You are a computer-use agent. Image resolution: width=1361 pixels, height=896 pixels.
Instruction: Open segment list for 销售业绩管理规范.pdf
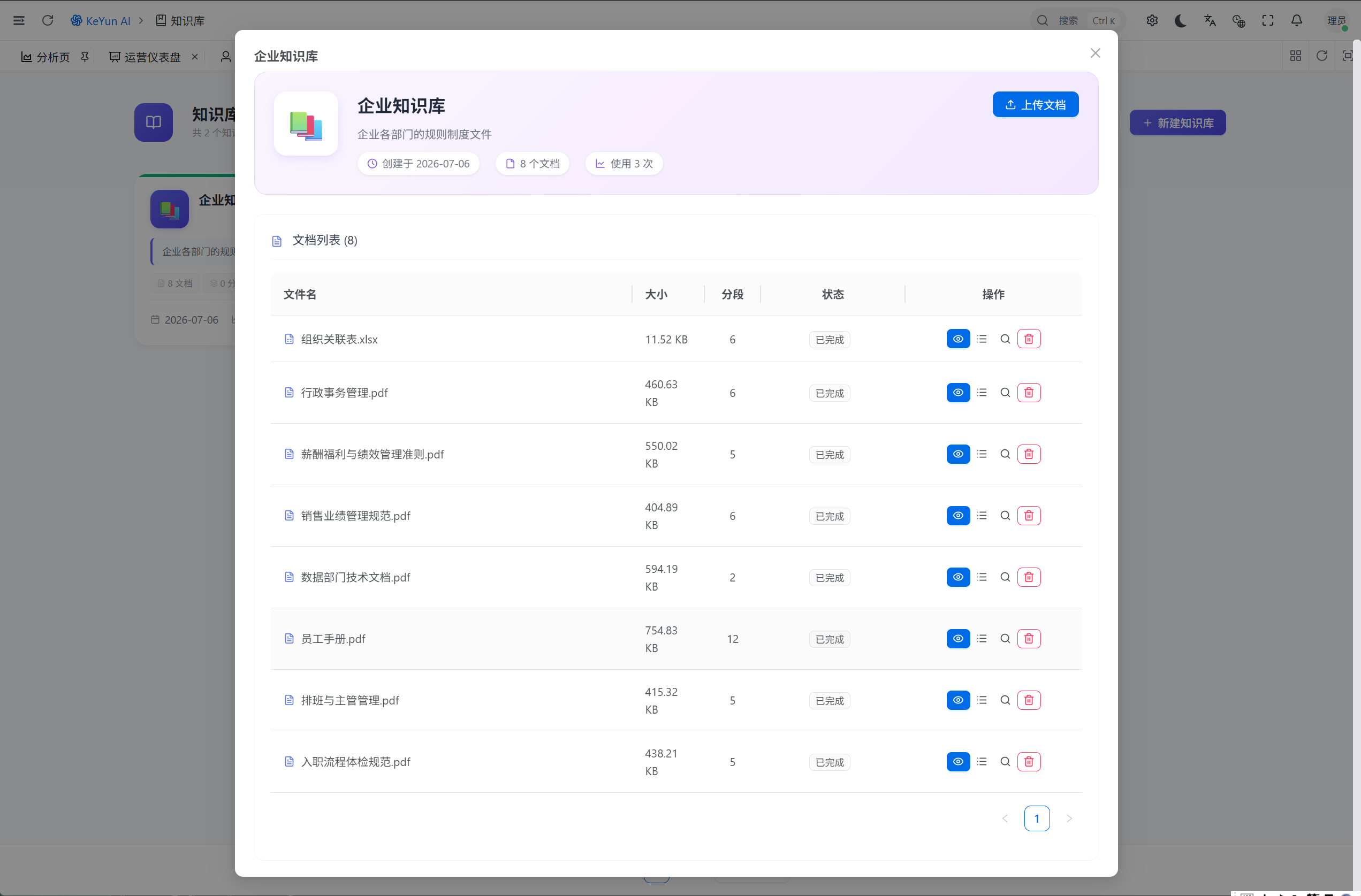pos(982,516)
